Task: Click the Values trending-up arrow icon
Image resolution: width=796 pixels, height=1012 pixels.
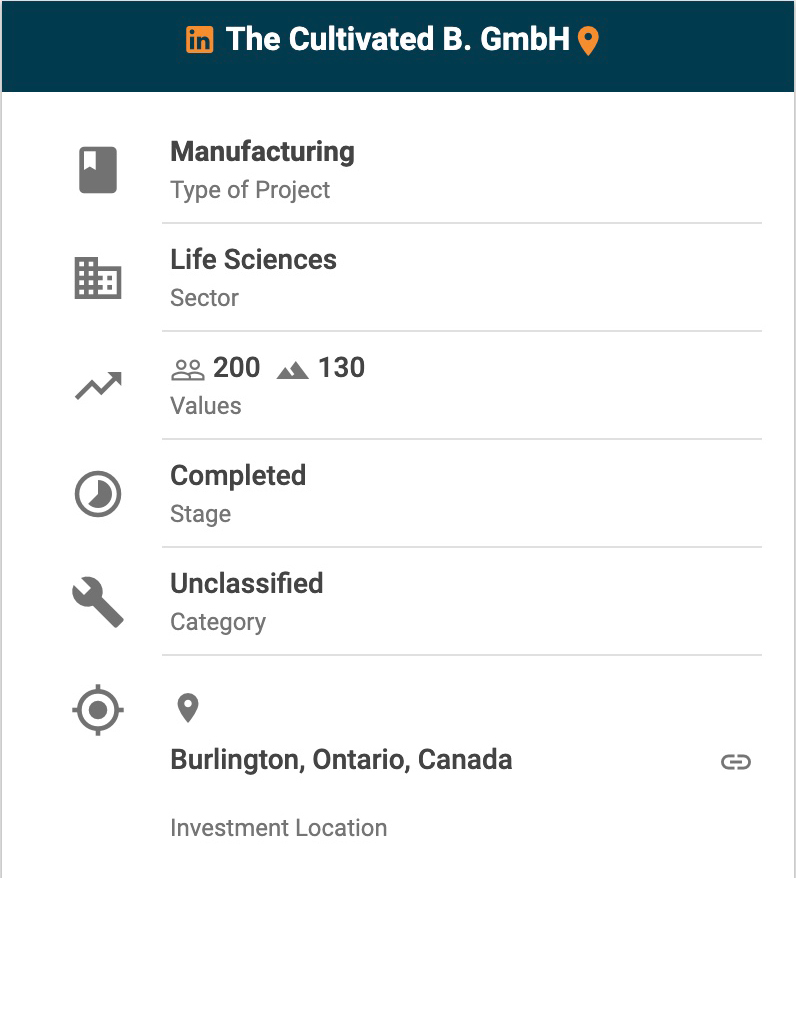Action: (98, 386)
